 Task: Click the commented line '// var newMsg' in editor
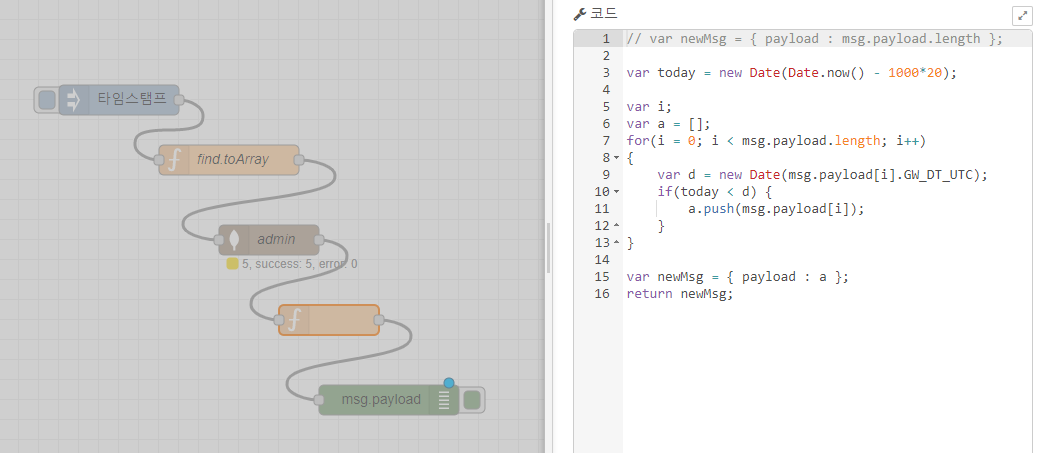[x=814, y=39]
